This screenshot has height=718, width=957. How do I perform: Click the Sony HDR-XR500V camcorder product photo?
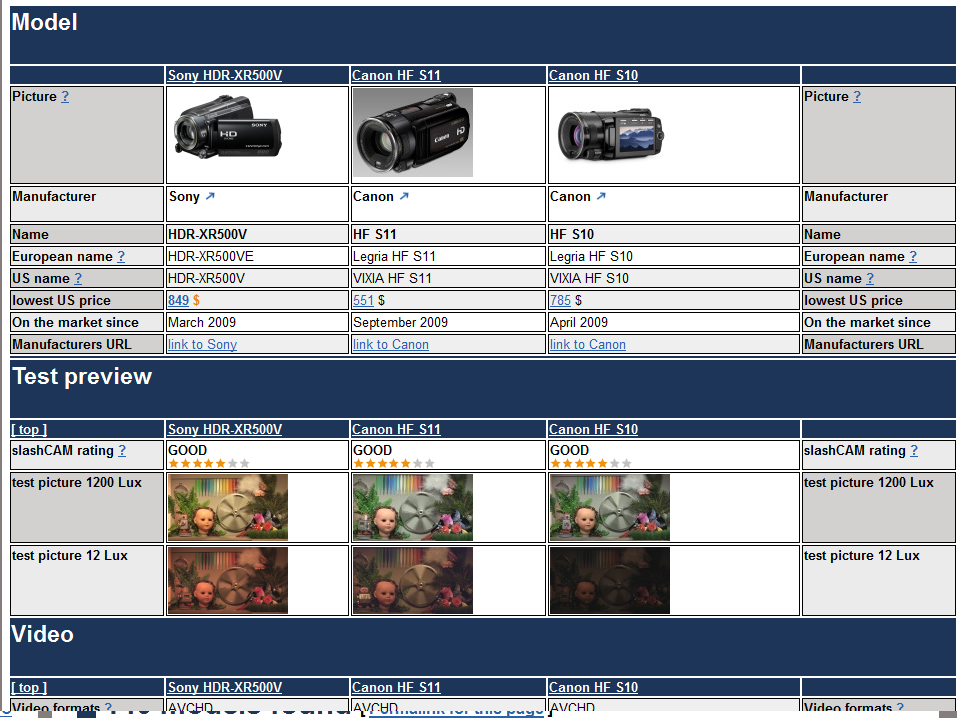[228, 126]
